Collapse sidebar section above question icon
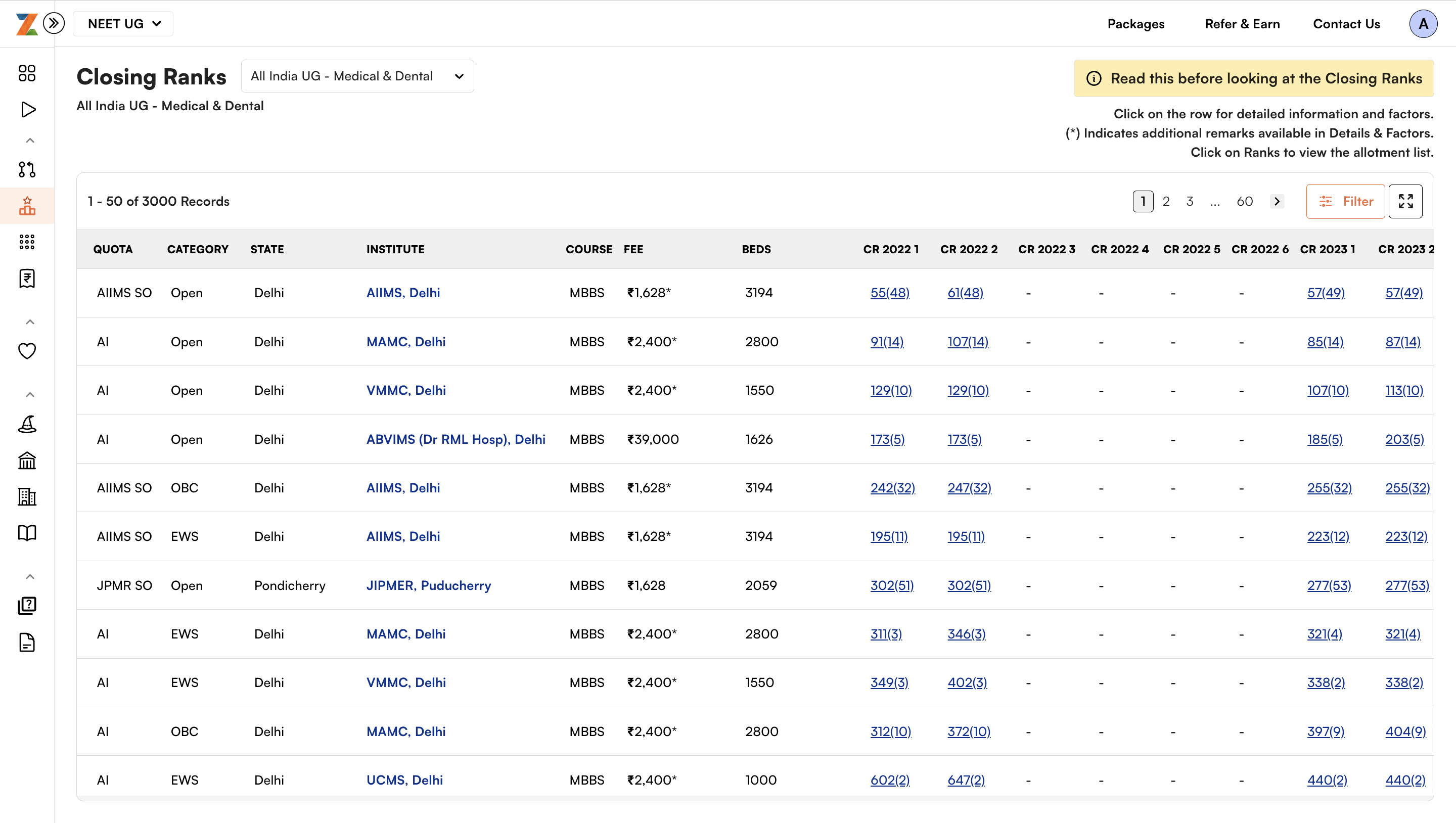Viewport: 1456px width, 823px height. (x=30, y=576)
